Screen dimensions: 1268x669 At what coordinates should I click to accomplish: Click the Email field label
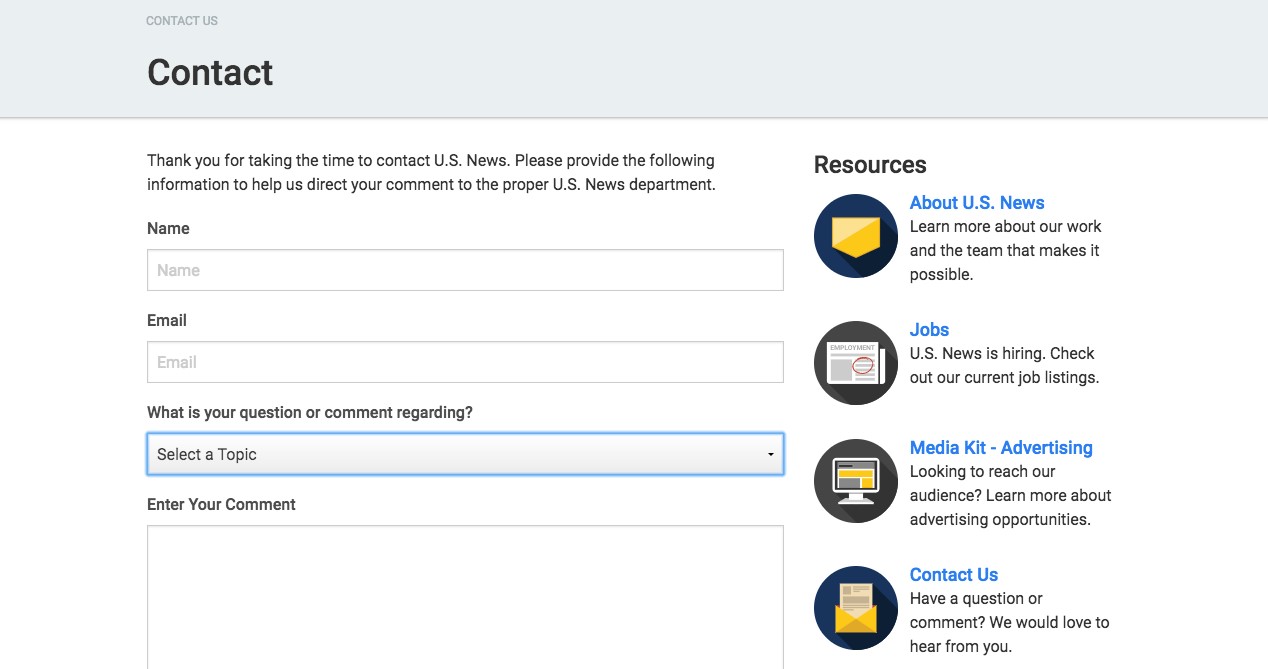(x=167, y=321)
